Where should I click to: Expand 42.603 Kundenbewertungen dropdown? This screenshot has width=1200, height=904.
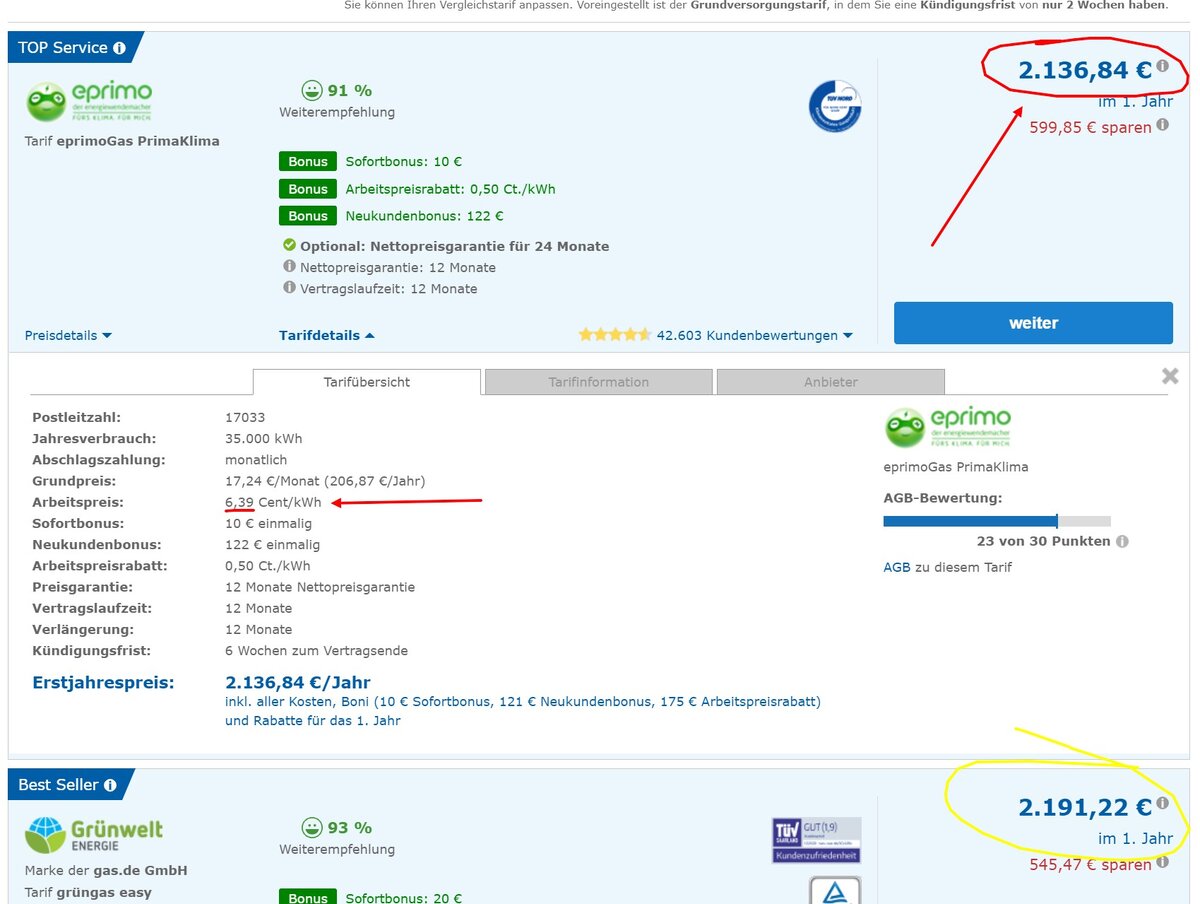755,335
